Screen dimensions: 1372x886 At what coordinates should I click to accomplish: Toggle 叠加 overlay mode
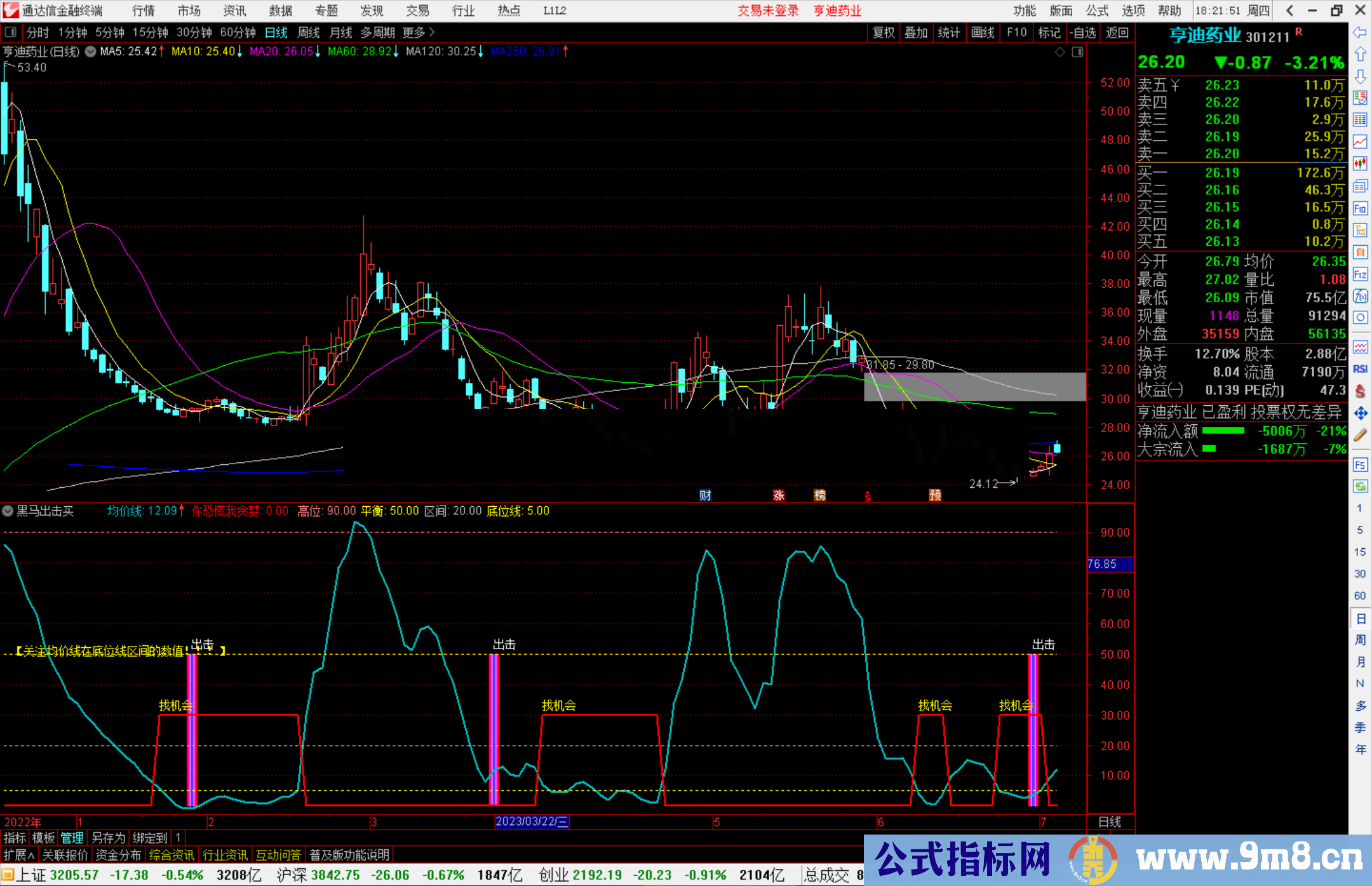click(x=917, y=32)
